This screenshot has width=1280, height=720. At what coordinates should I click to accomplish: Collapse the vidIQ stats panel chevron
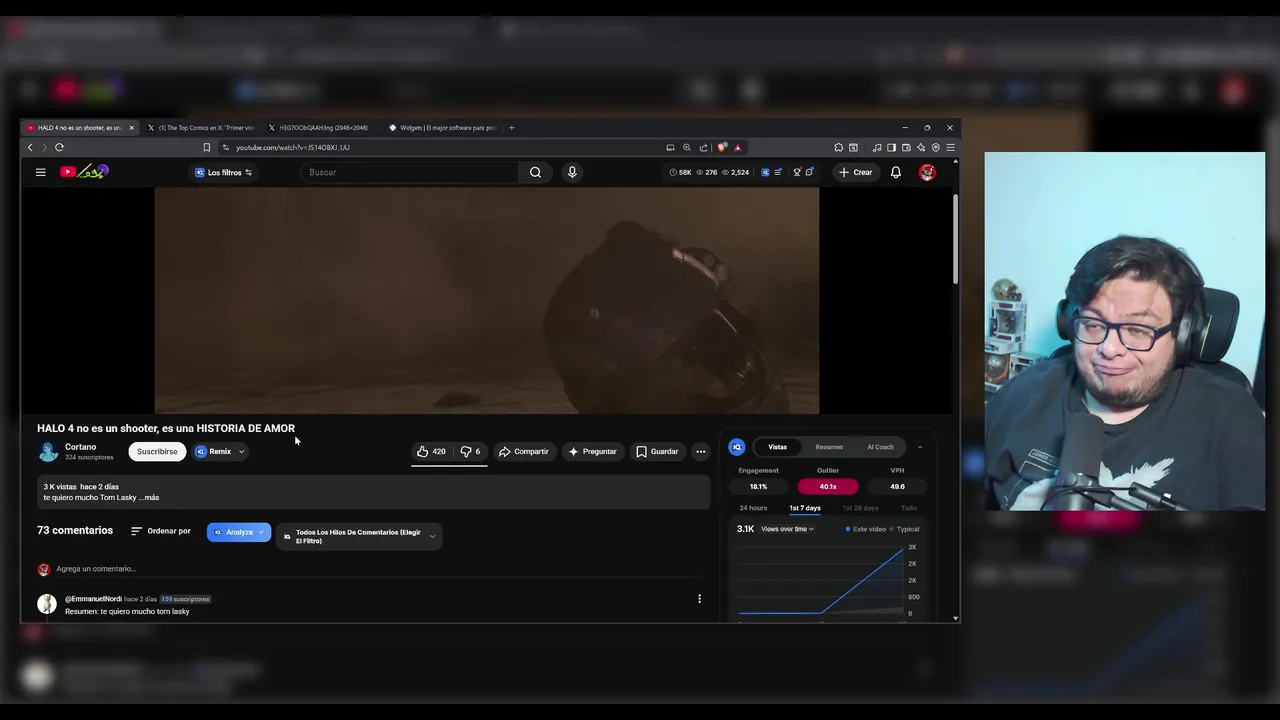point(920,447)
